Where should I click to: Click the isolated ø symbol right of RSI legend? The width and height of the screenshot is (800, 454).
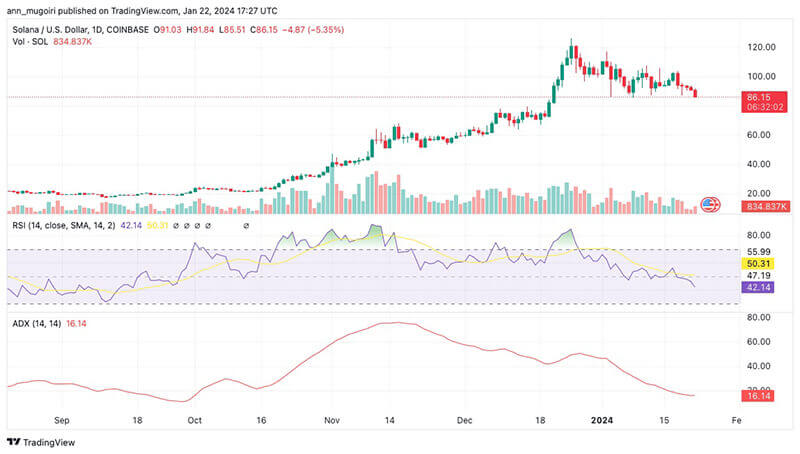(x=246, y=225)
